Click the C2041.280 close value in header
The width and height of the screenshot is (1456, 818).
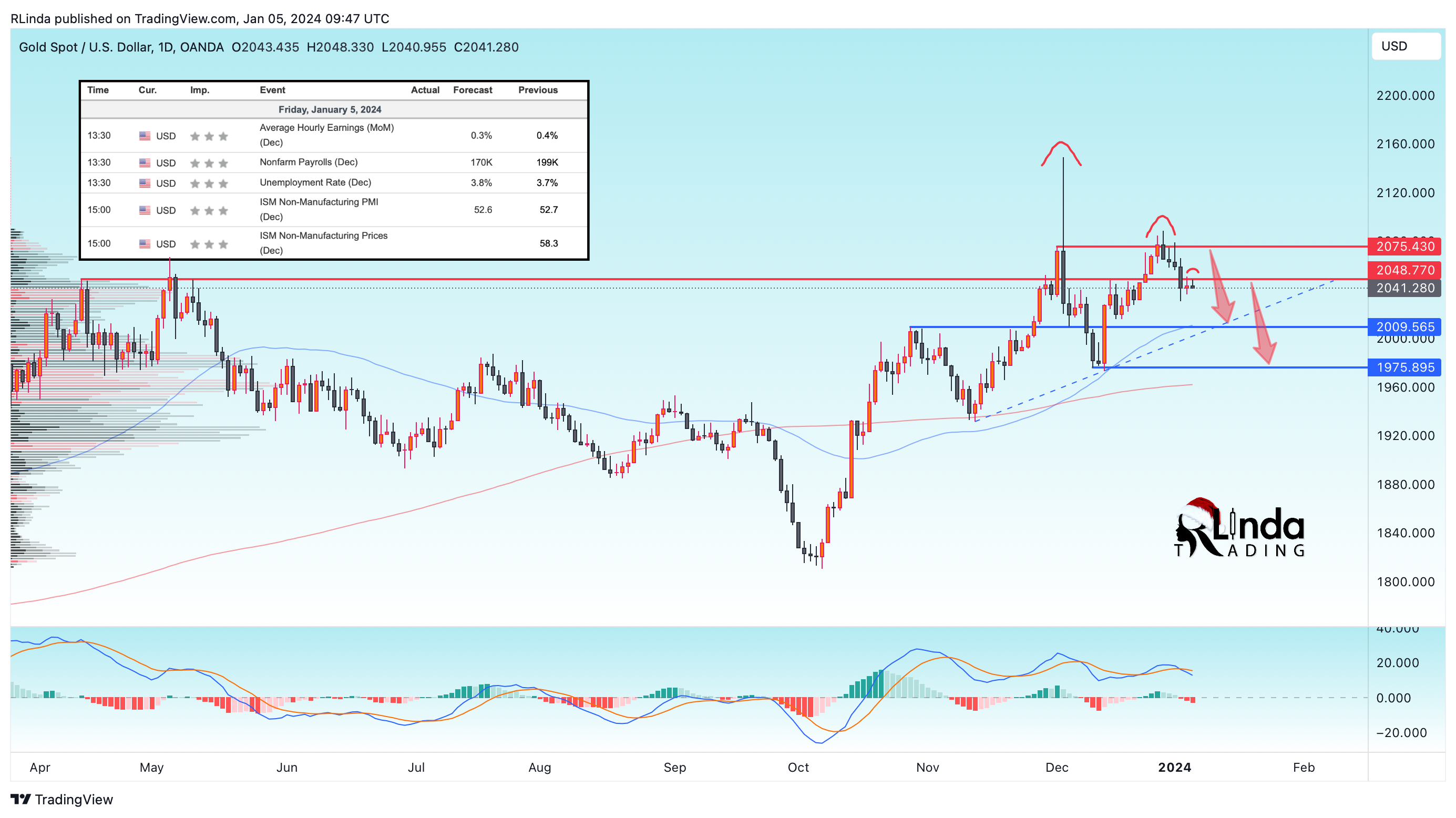[x=486, y=47]
